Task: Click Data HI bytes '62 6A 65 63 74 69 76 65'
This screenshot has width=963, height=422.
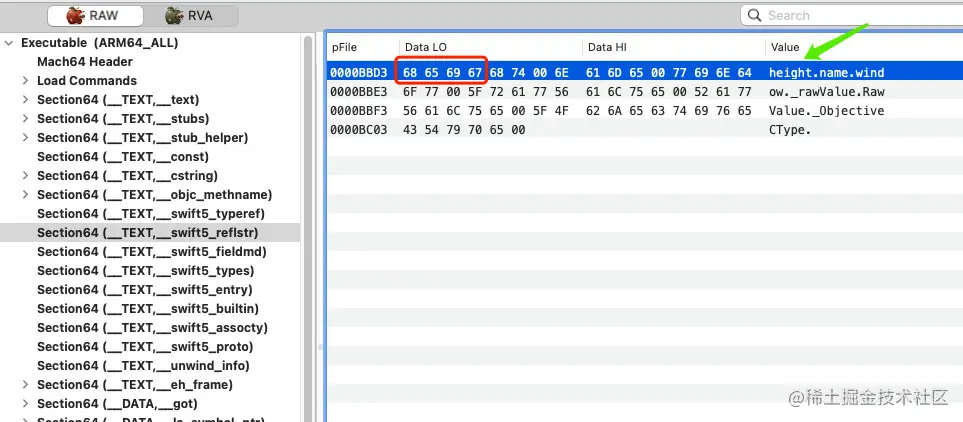Action: click(669, 111)
